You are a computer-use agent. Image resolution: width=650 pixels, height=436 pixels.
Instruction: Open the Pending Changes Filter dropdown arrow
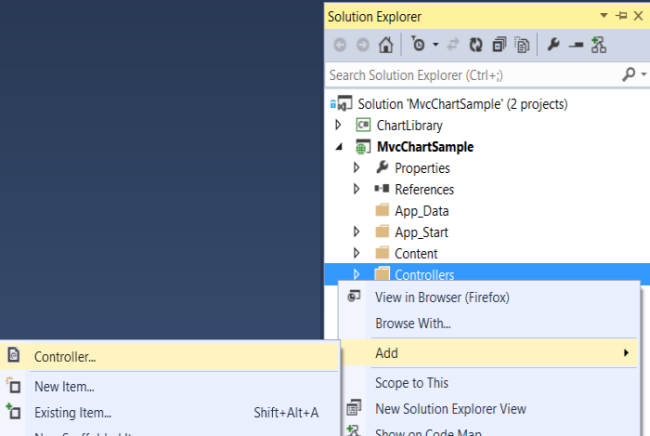pos(435,44)
